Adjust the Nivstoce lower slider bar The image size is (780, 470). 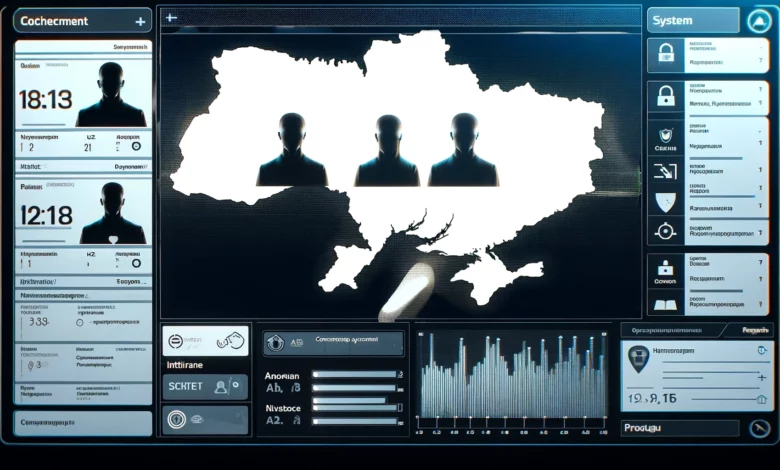click(355, 407)
